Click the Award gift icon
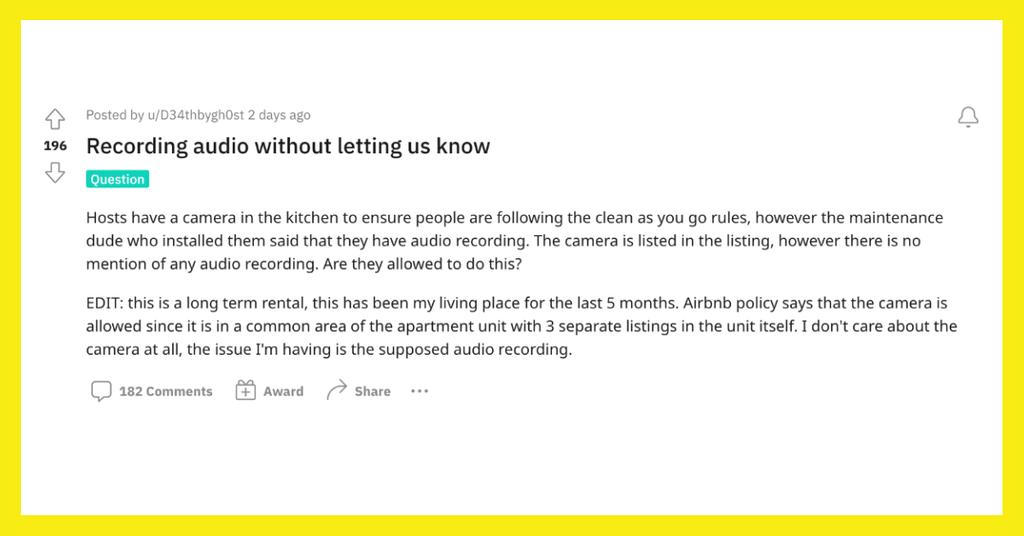The image size is (1024, 536). click(246, 391)
